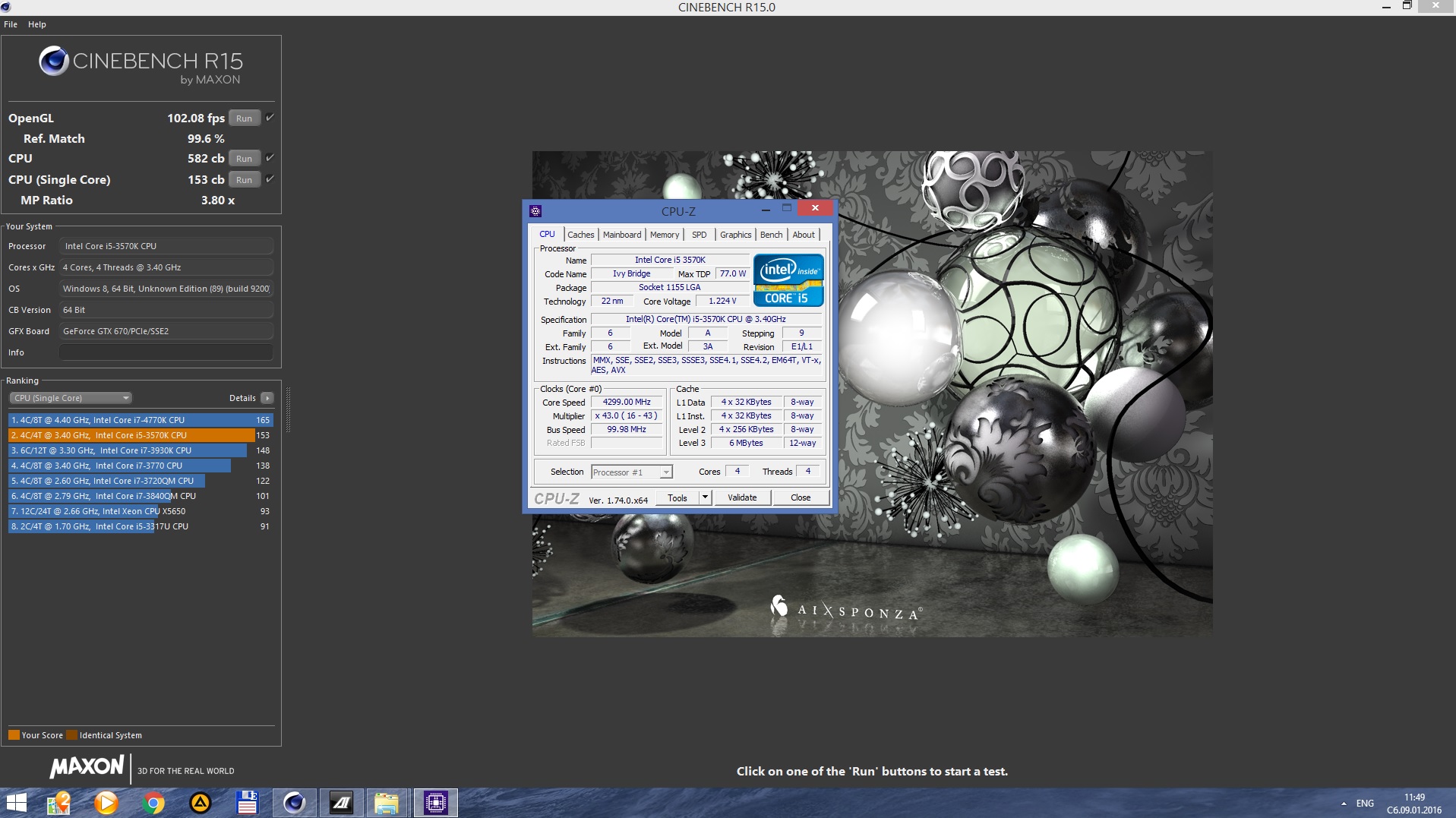The image size is (1456, 818).
Task: Select the i7-3770 ranking entry
Action: tap(141, 466)
